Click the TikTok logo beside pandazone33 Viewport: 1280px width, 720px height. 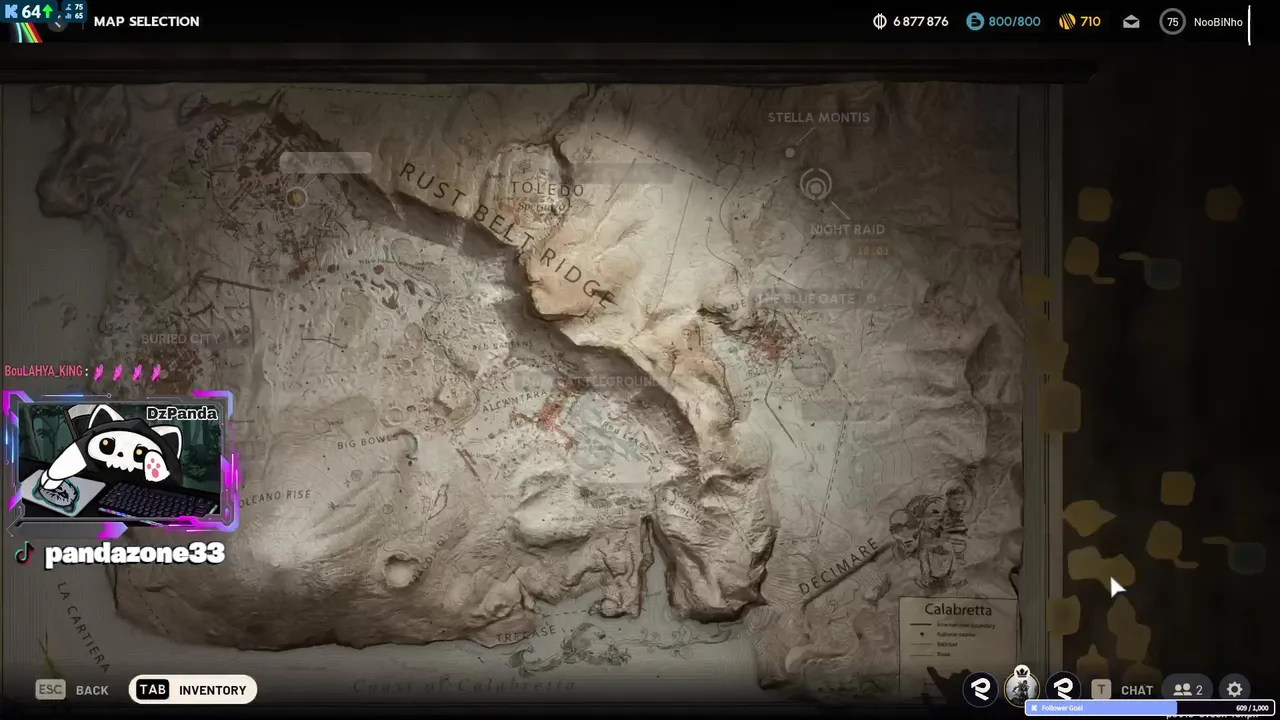coord(24,553)
